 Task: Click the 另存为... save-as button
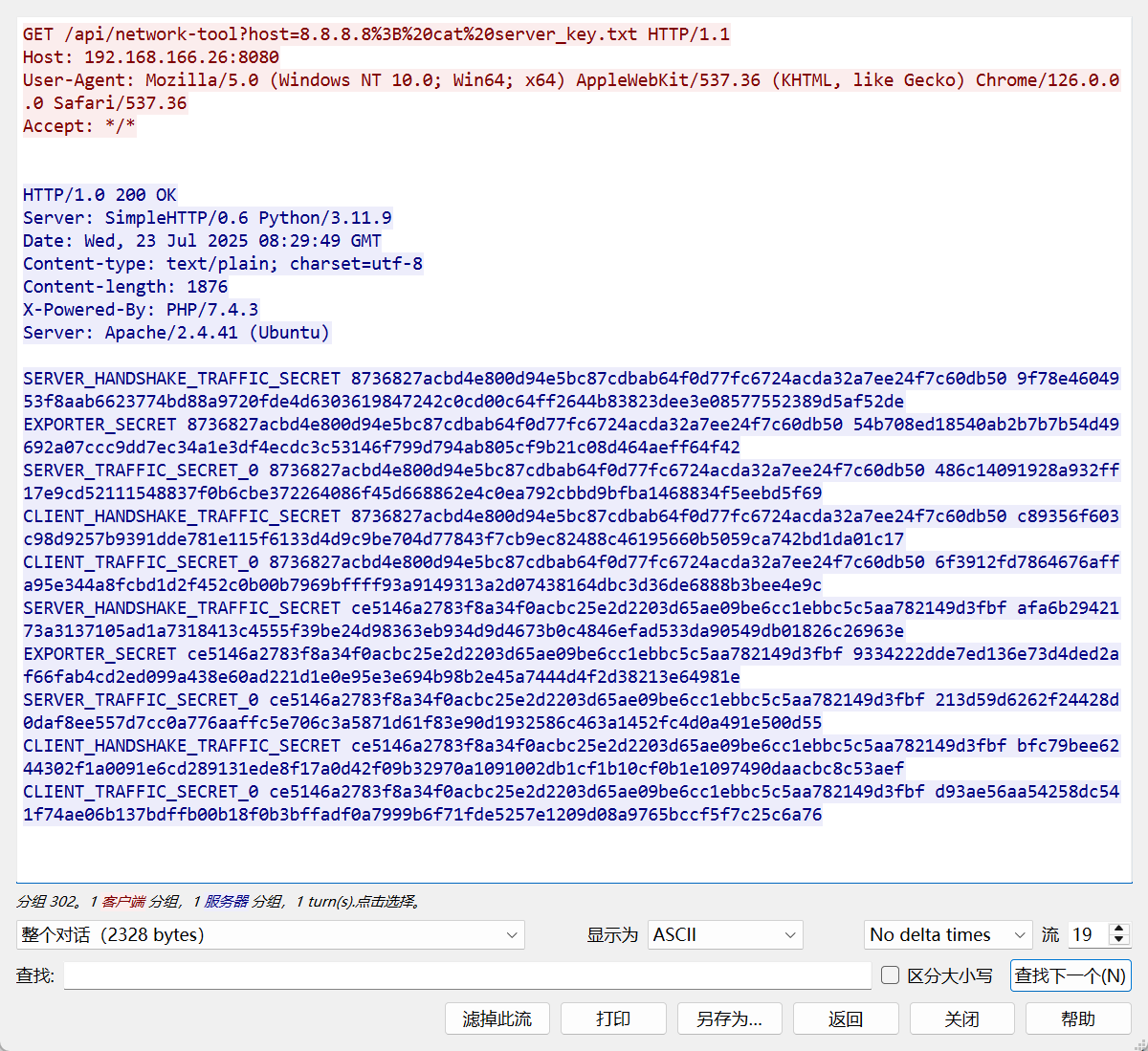pos(729,1018)
